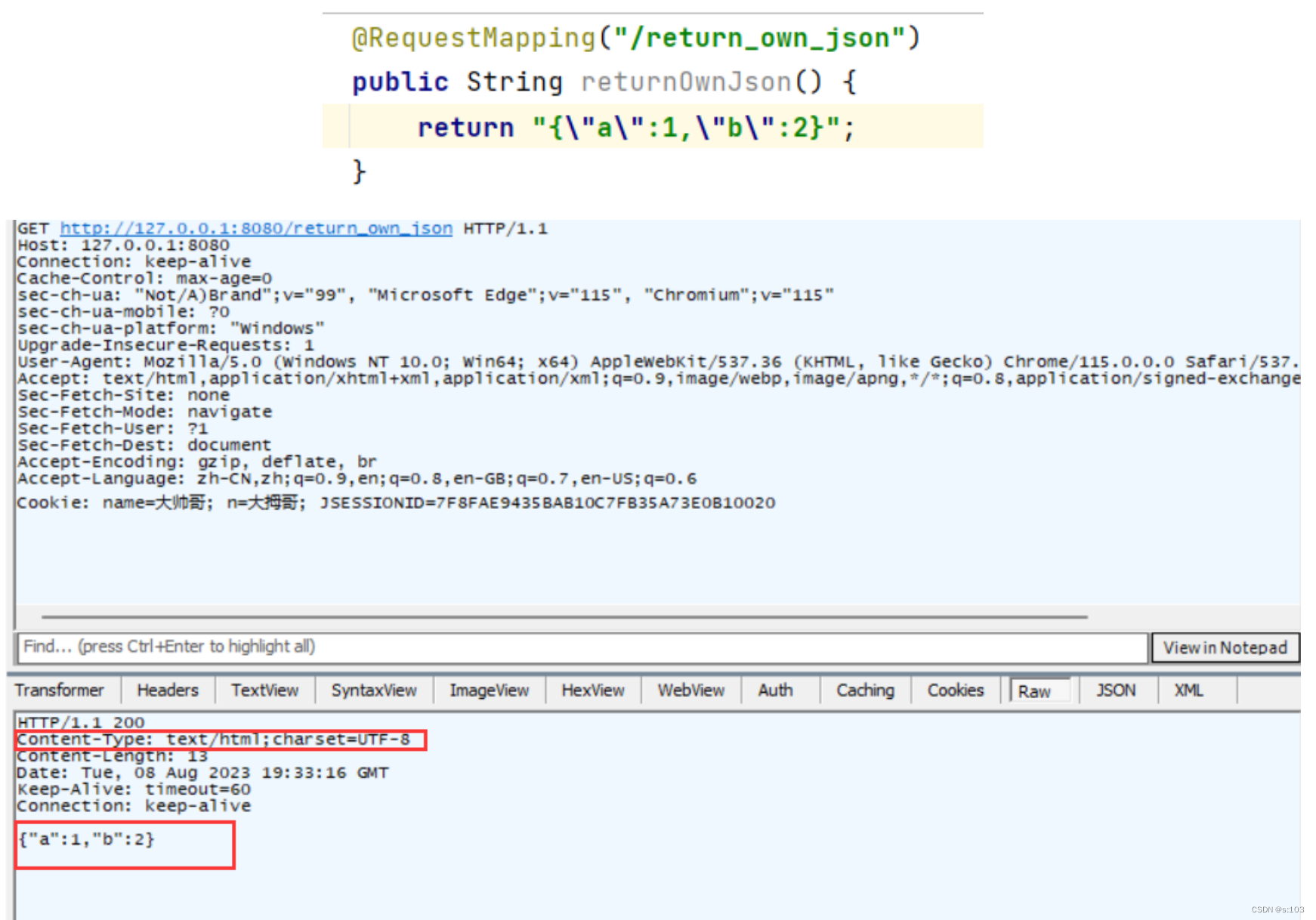The image size is (1316, 920).
Task: Click the Accept-Language header line
Action: (357, 478)
